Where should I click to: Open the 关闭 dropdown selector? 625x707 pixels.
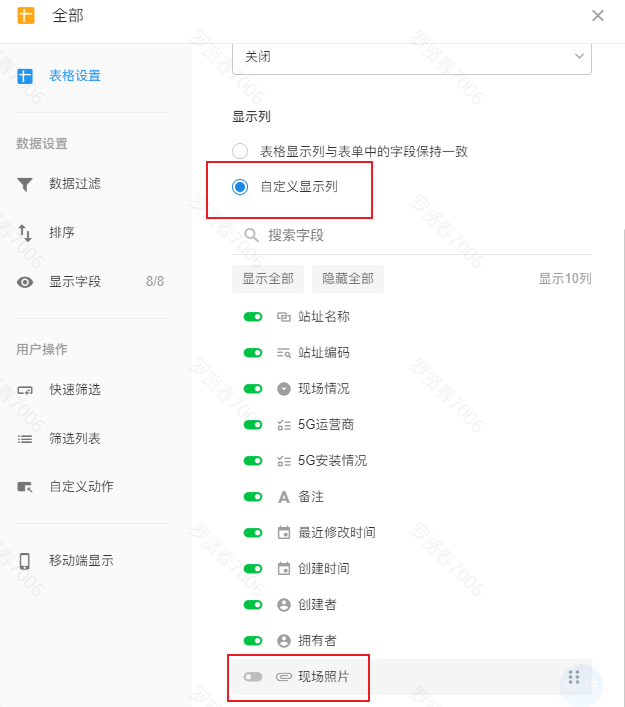[x=411, y=57]
